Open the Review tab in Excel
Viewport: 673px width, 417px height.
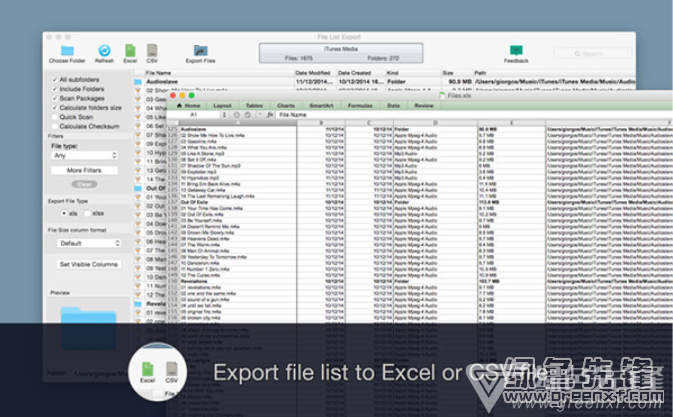424,106
